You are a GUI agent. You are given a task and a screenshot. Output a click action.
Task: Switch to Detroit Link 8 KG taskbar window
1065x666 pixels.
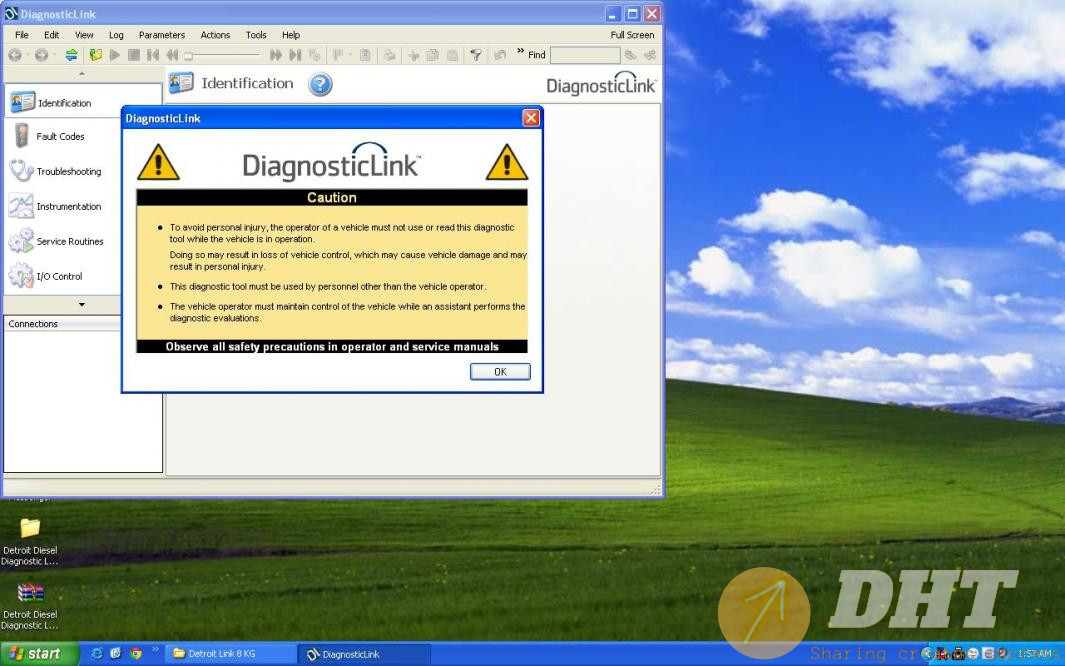(x=232, y=654)
